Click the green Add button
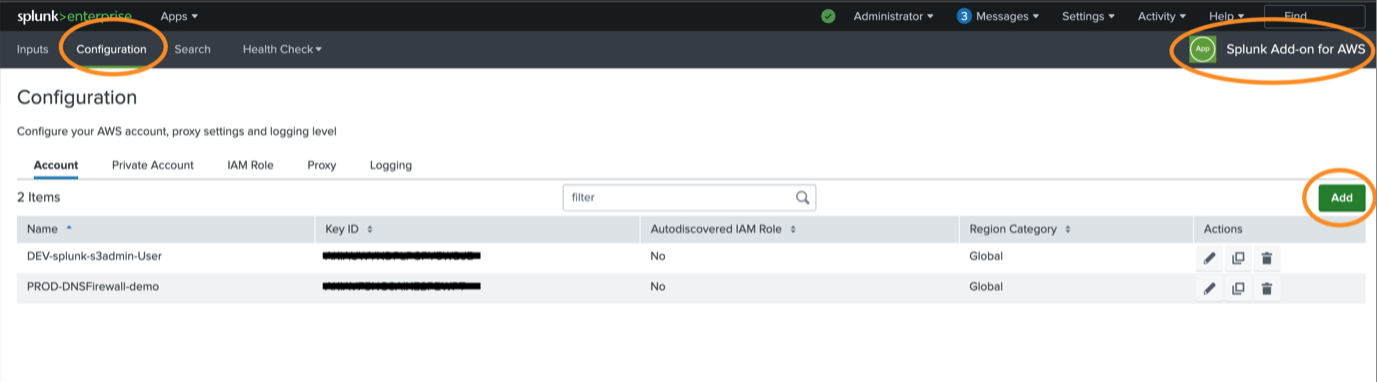The height and width of the screenshot is (382, 1377). [x=1341, y=198]
